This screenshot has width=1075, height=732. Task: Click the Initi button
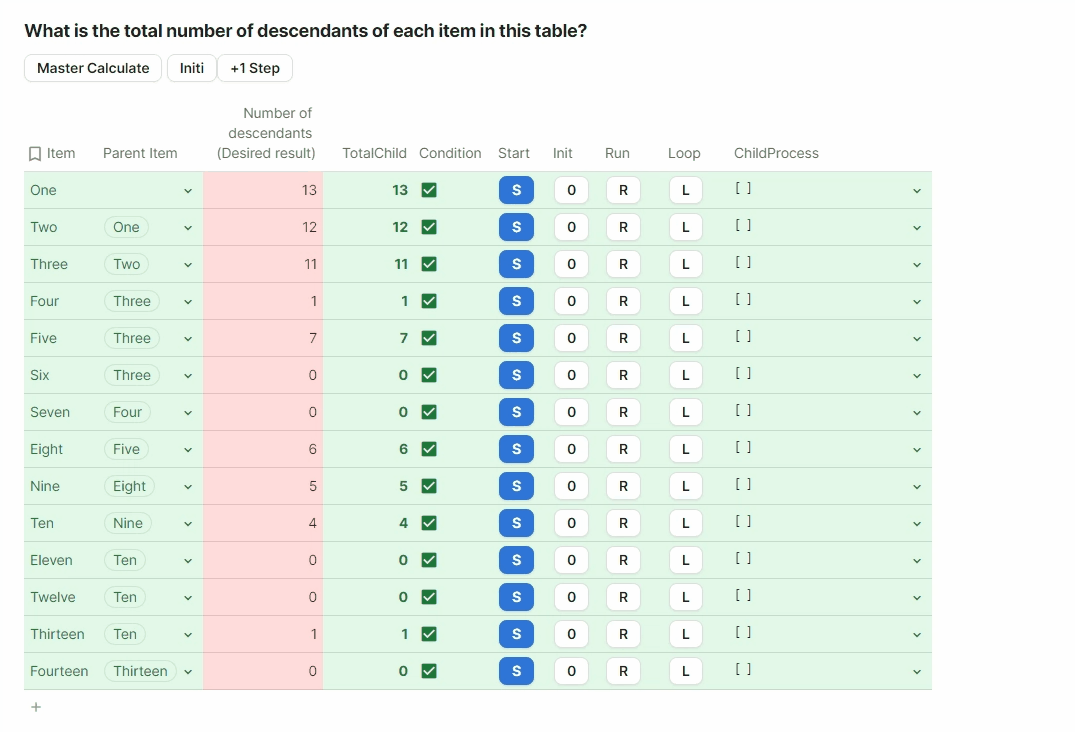pos(192,68)
